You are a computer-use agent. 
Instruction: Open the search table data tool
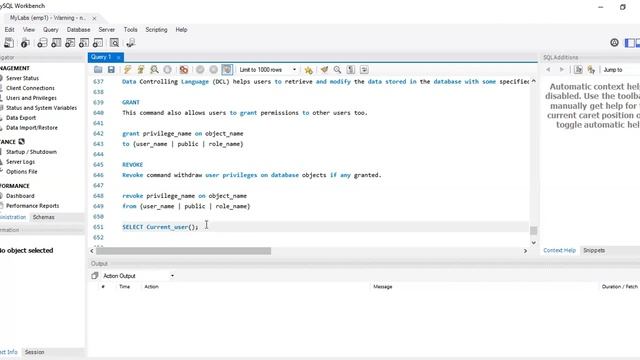115,43
